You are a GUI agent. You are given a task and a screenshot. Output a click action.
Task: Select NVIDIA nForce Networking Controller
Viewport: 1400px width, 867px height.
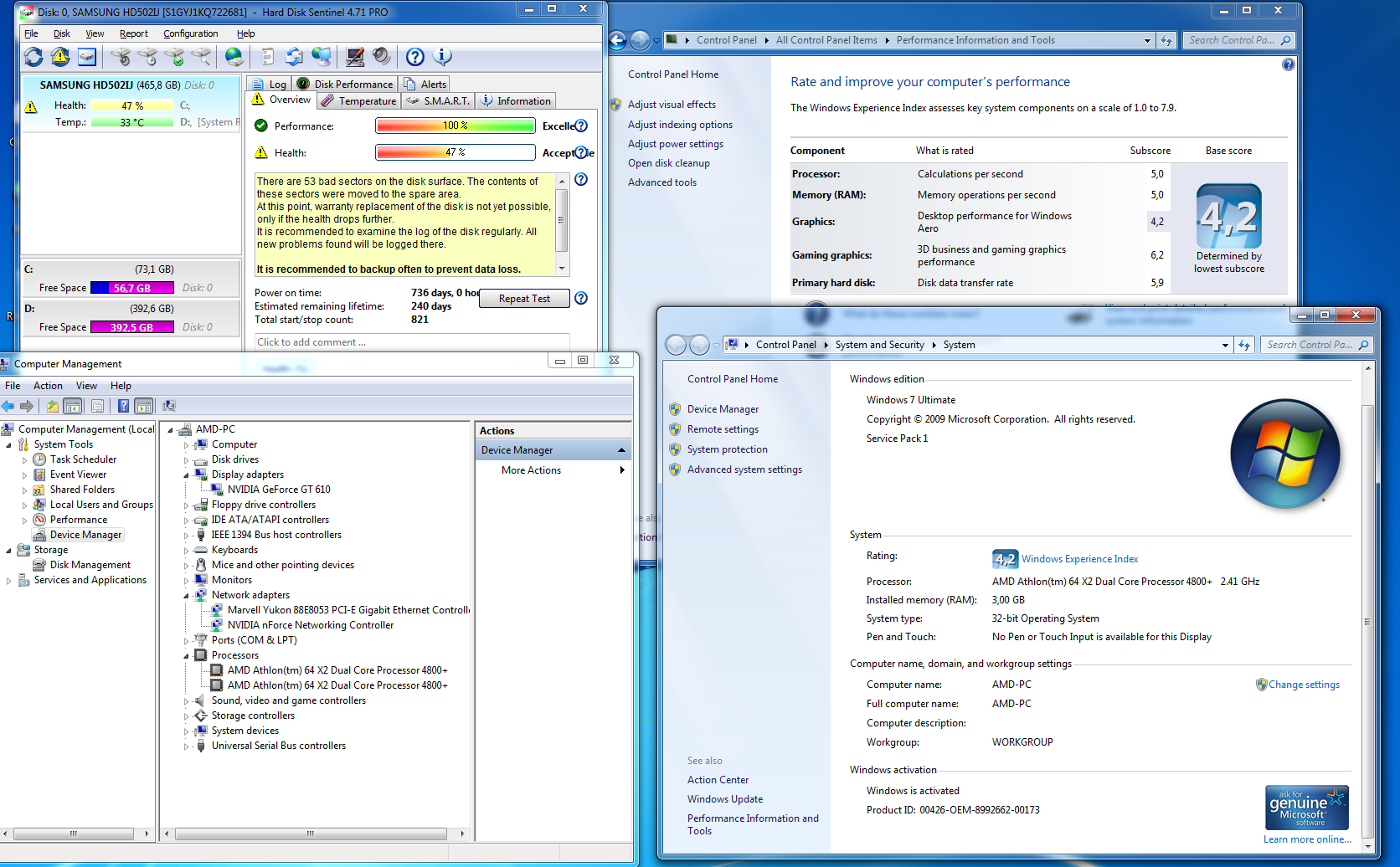click(x=311, y=625)
